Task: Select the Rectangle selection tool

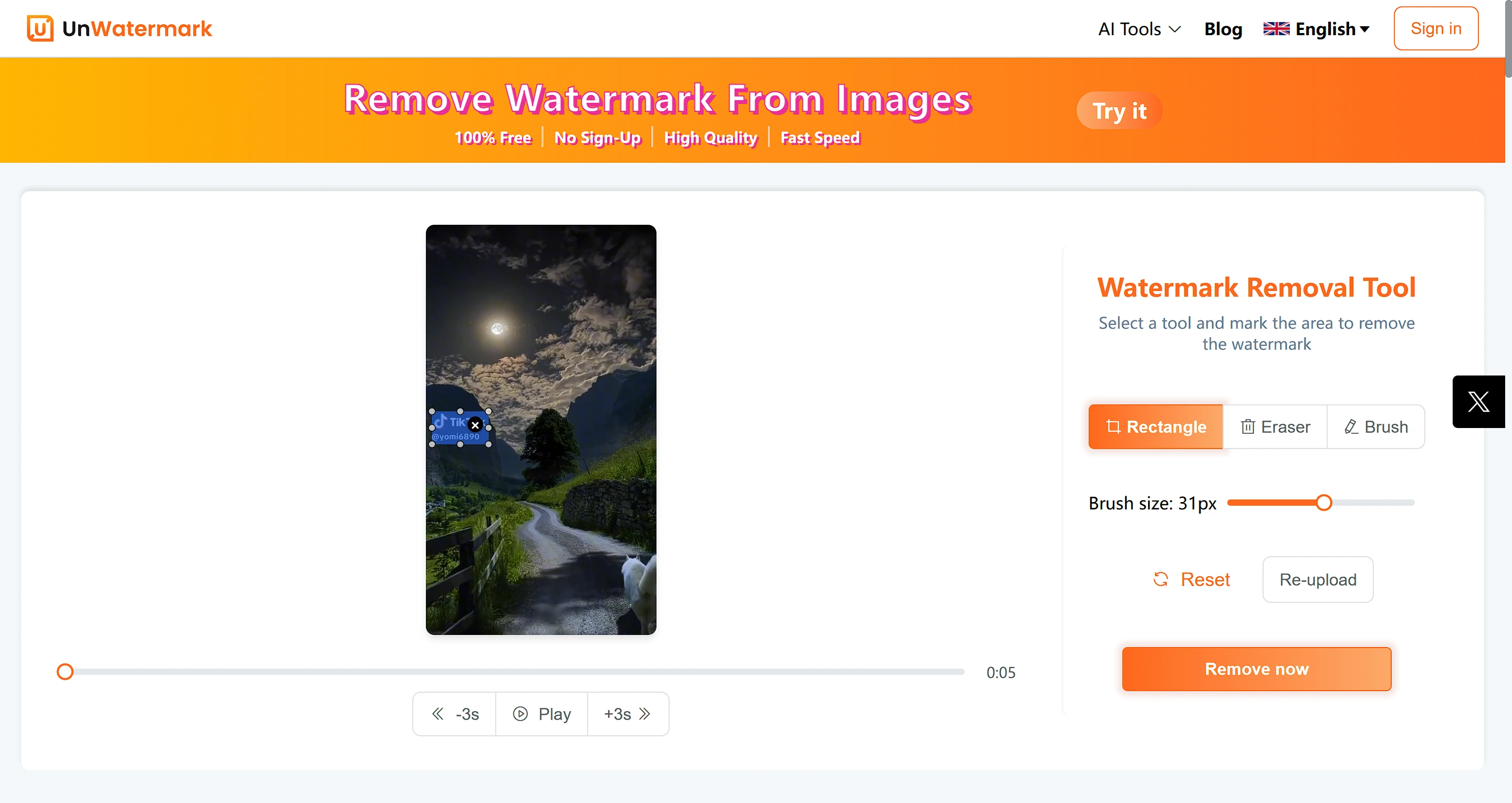Action: [x=1156, y=425]
